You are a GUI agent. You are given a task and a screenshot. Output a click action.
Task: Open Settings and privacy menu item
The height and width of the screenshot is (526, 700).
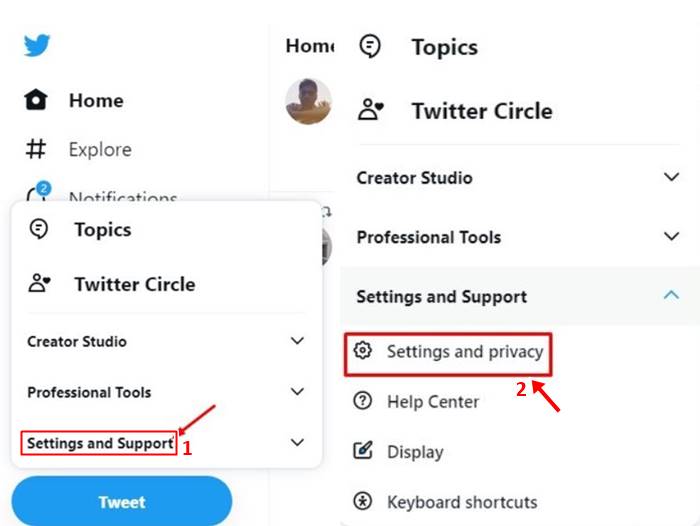click(x=464, y=352)
